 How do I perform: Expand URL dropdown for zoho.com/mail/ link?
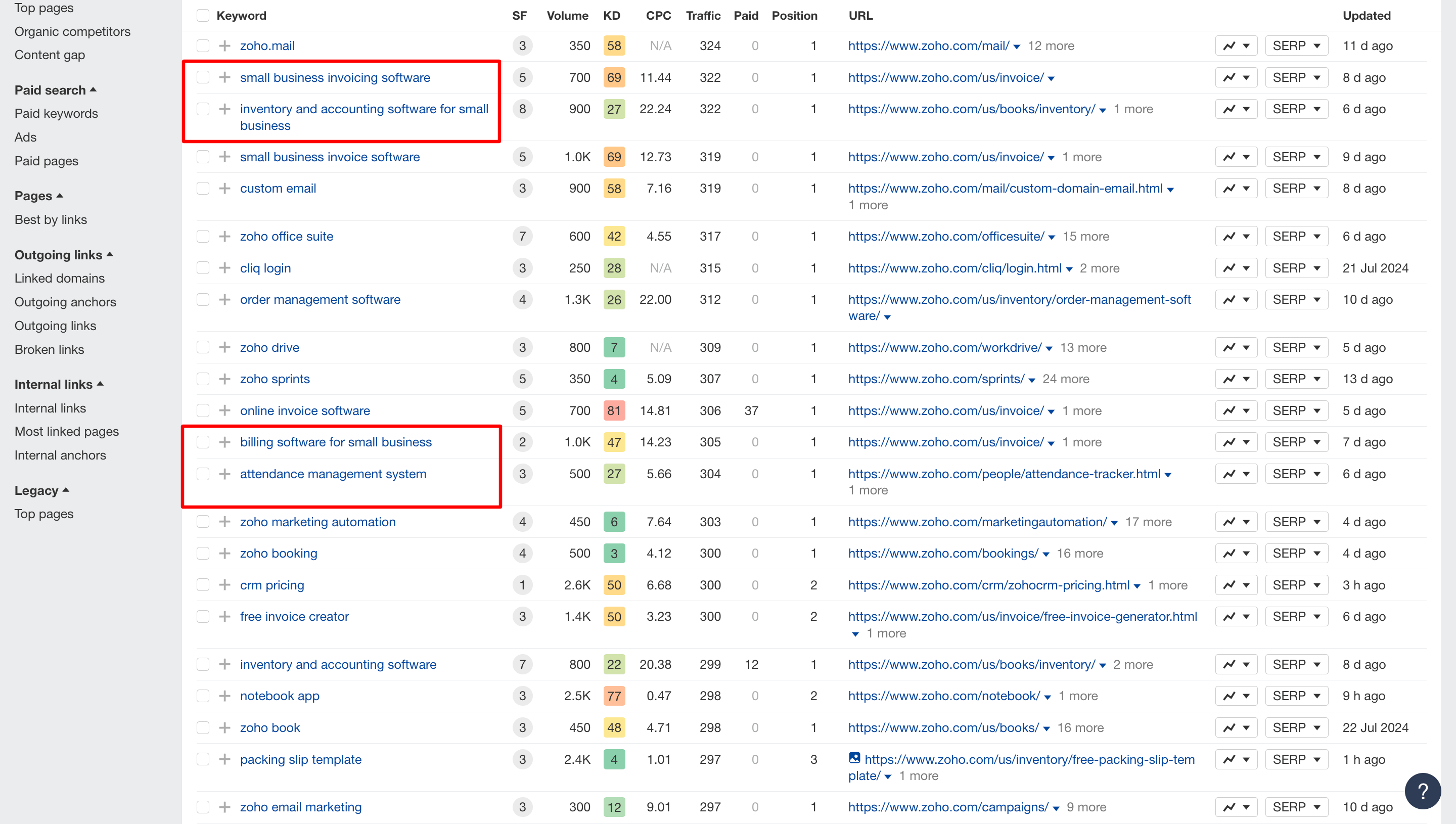[1017, 47]
